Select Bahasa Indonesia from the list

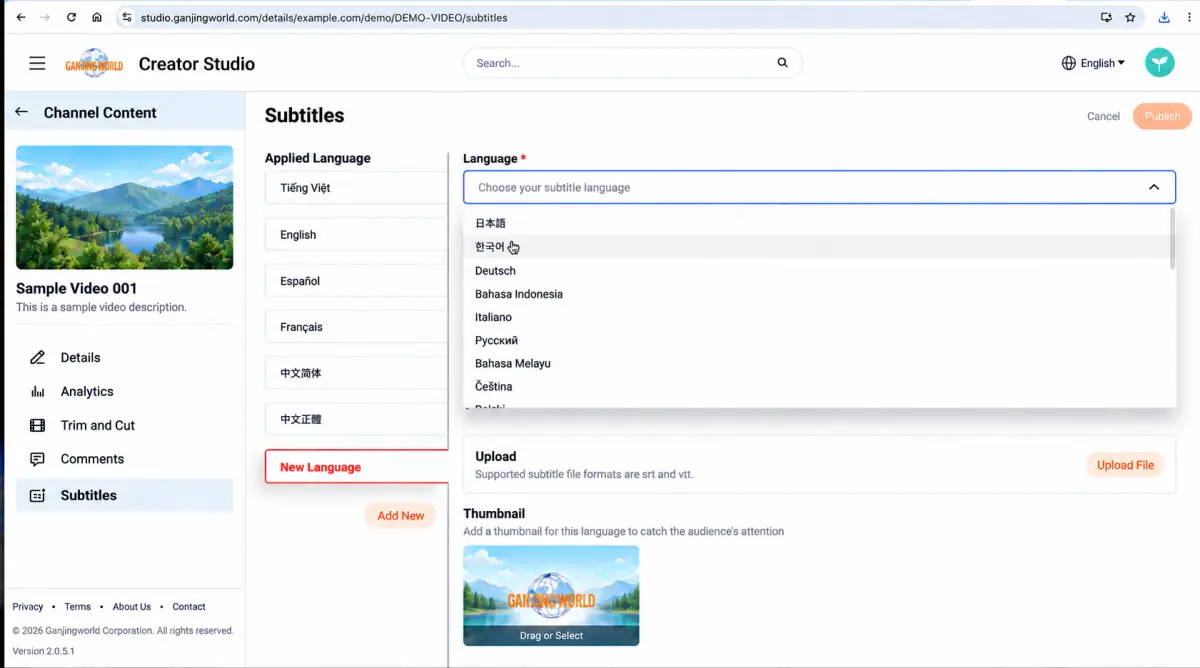click(x=815, y=294)
